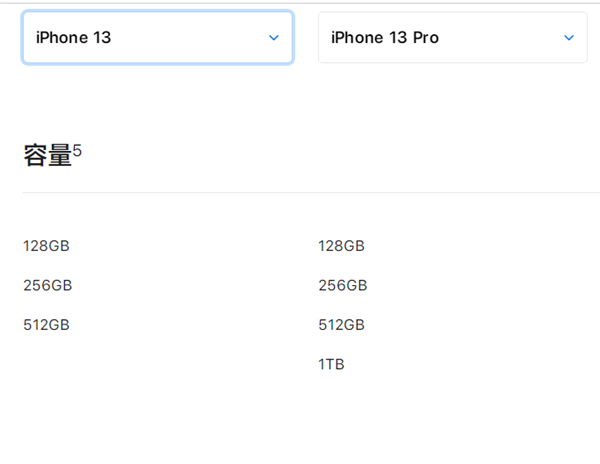Click the chevron arrow in iPhone 13 Pro selector
This screenshot has height=464, width=600.
569,38
